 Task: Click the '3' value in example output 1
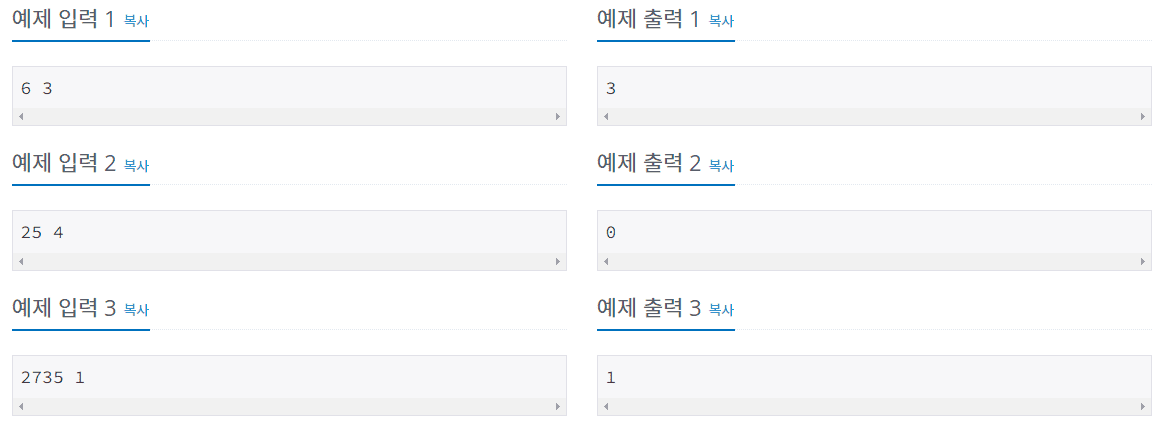pyautogui.click(x=611, y=88)
